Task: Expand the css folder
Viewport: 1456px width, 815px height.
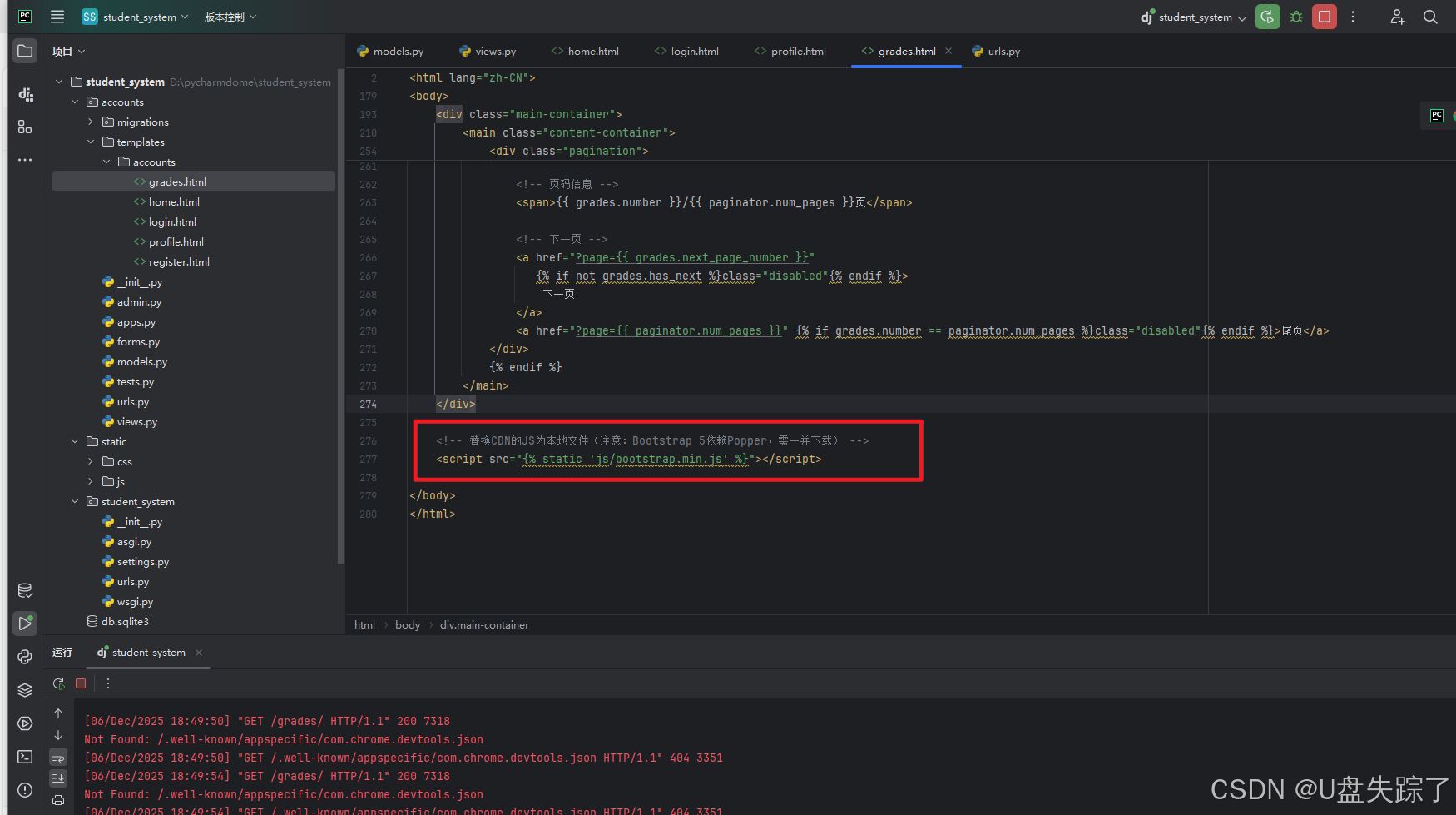Action: click(x=91, y=461)
